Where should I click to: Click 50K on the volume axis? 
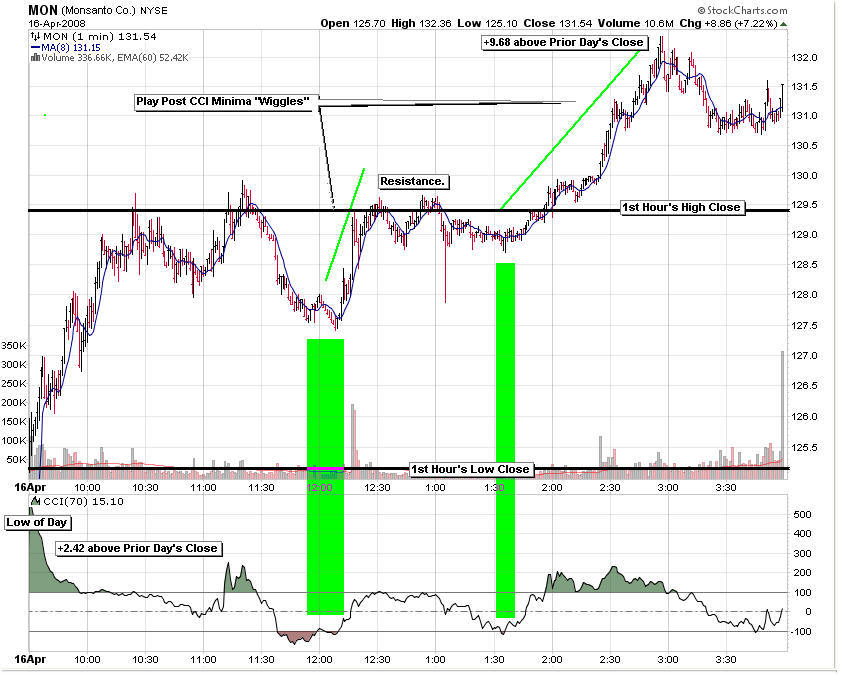(x=16, y=460)
